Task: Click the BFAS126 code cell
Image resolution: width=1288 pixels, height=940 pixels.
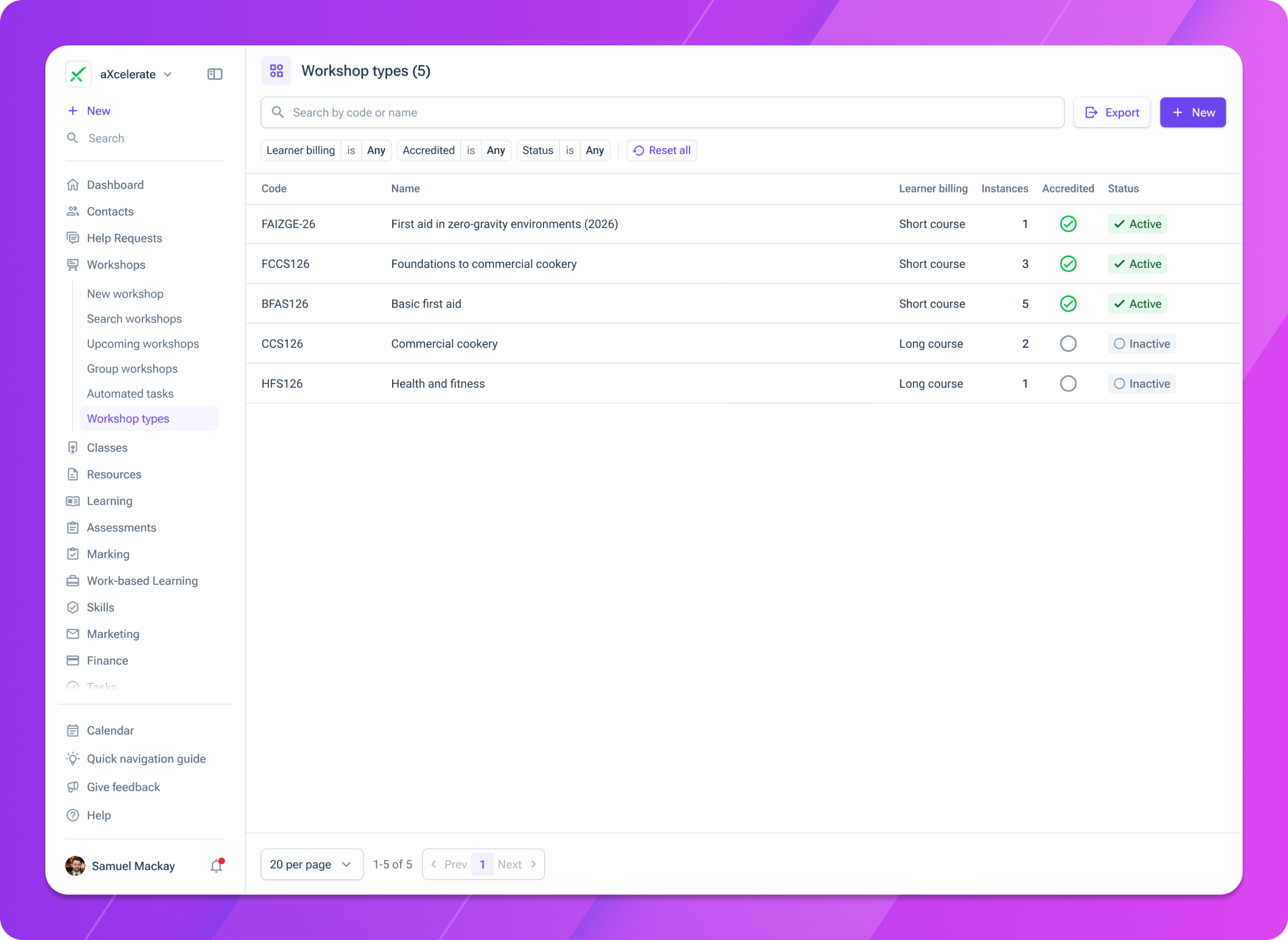Action: [285, 304]
